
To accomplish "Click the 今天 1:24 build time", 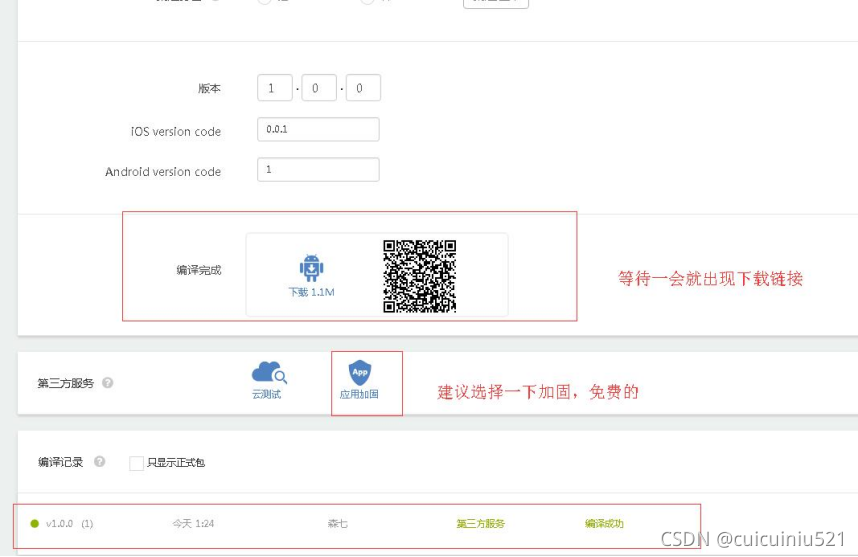I will (193, 524).
